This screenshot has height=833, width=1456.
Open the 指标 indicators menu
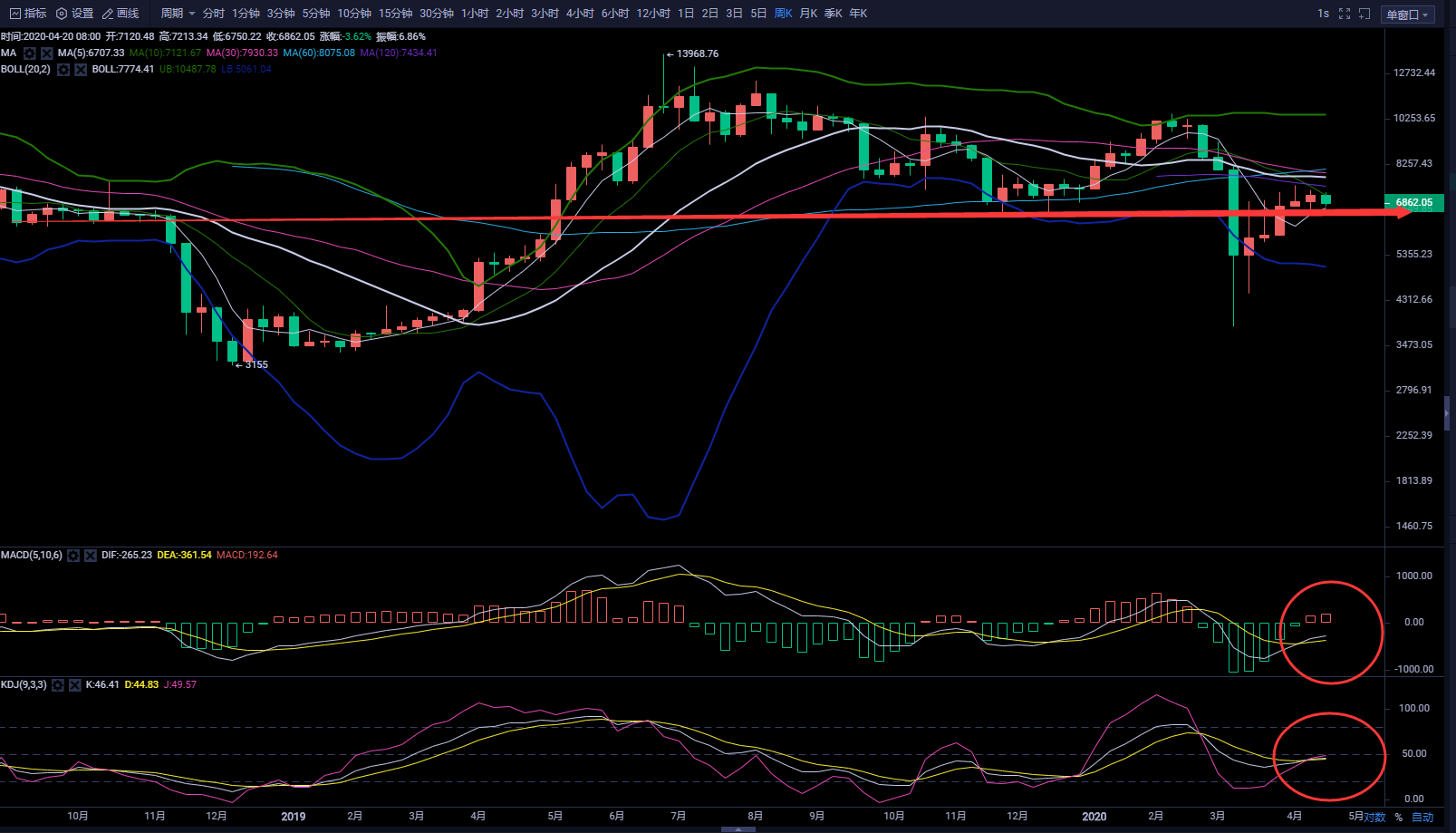coord(28,14)
